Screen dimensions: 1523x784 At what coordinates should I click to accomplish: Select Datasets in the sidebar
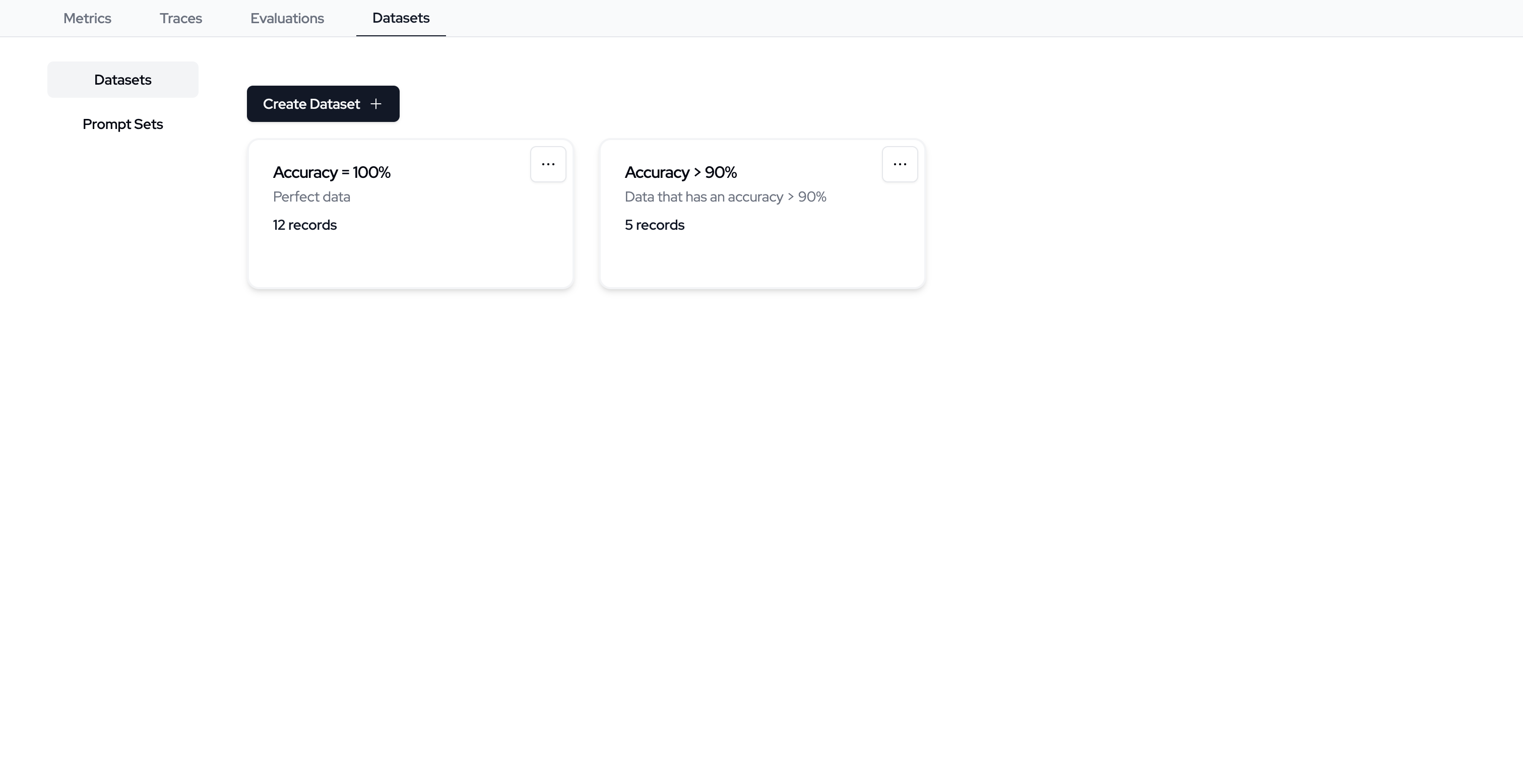click(122, 80)
